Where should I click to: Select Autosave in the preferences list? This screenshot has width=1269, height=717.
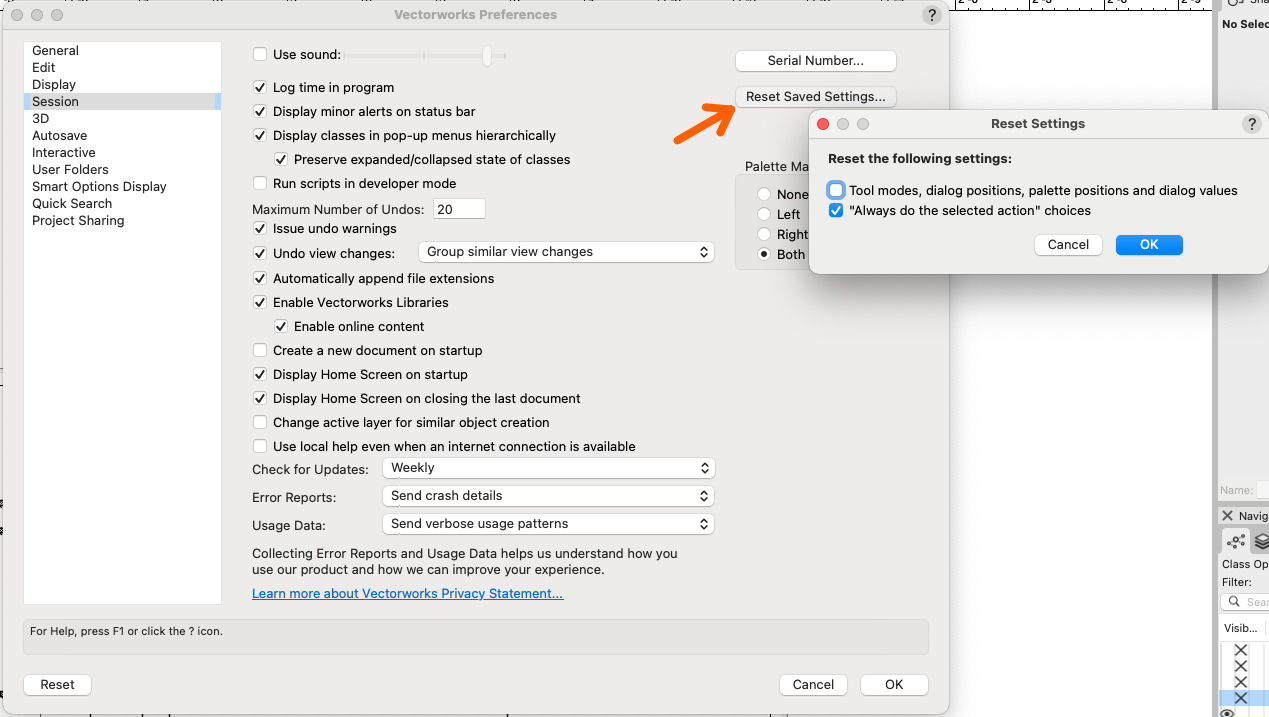coord(59,136)
